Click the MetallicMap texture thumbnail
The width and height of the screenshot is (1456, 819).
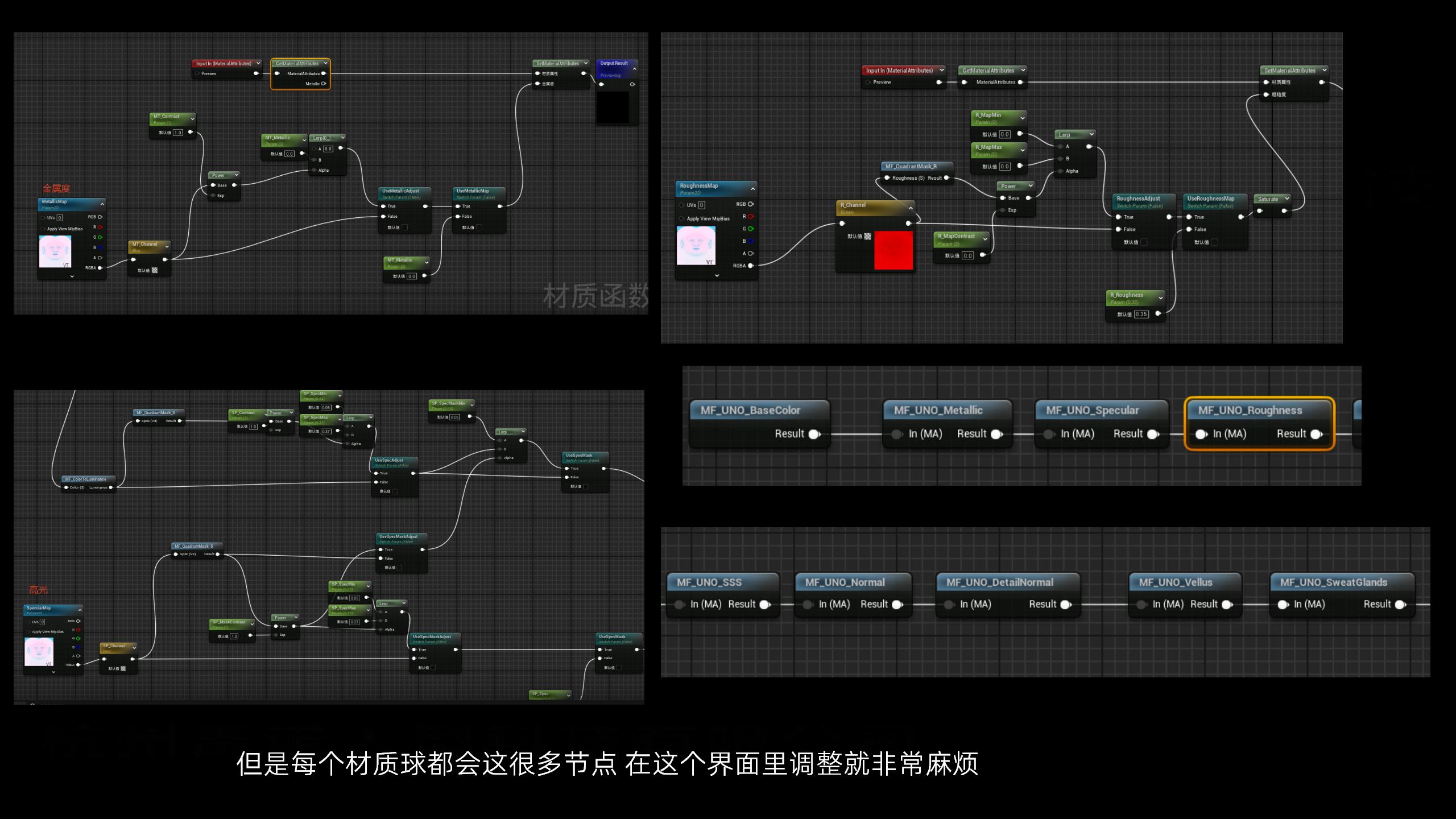click(55, 251)
